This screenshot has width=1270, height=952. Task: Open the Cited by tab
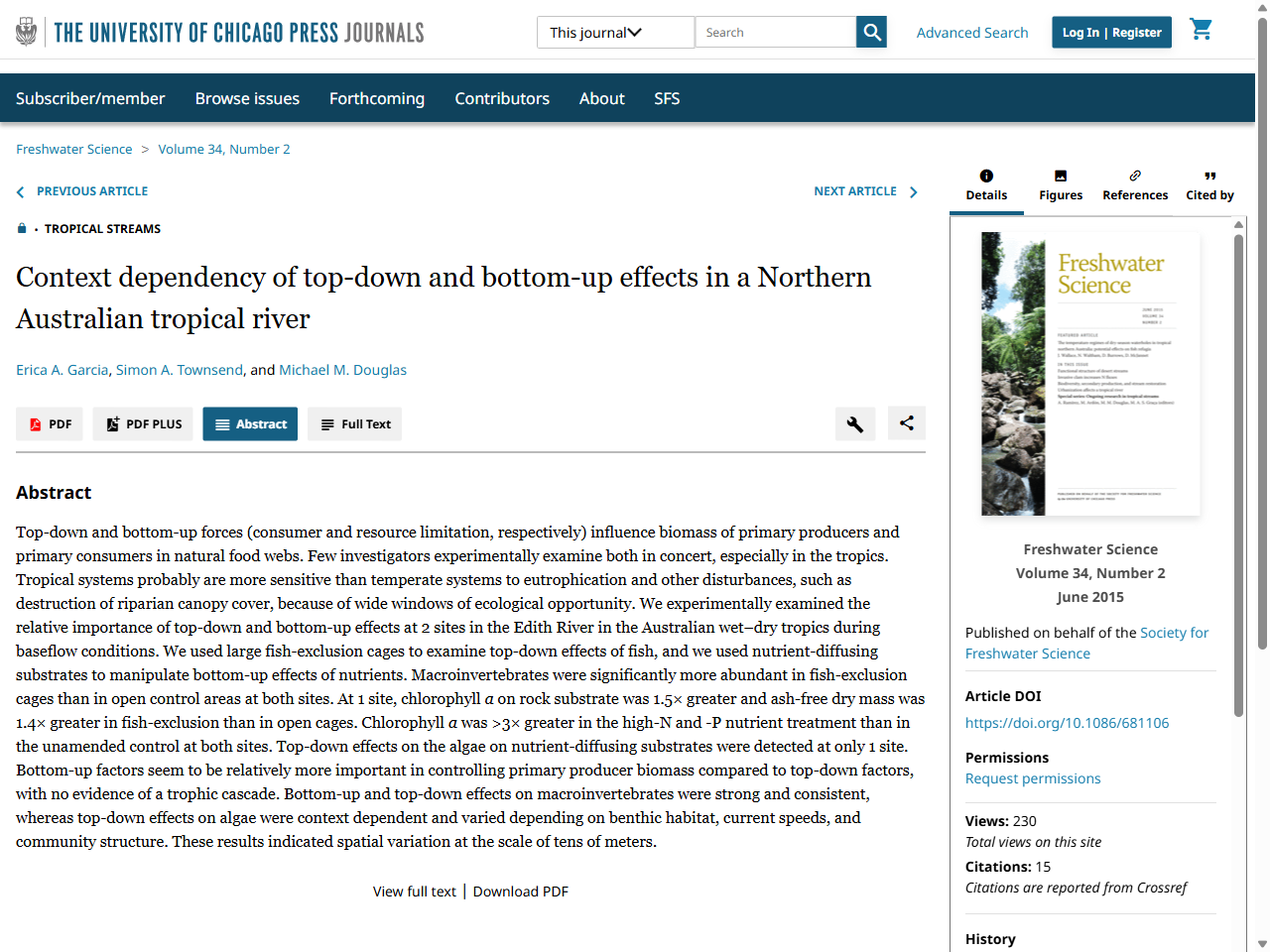tap(1209, 185)
